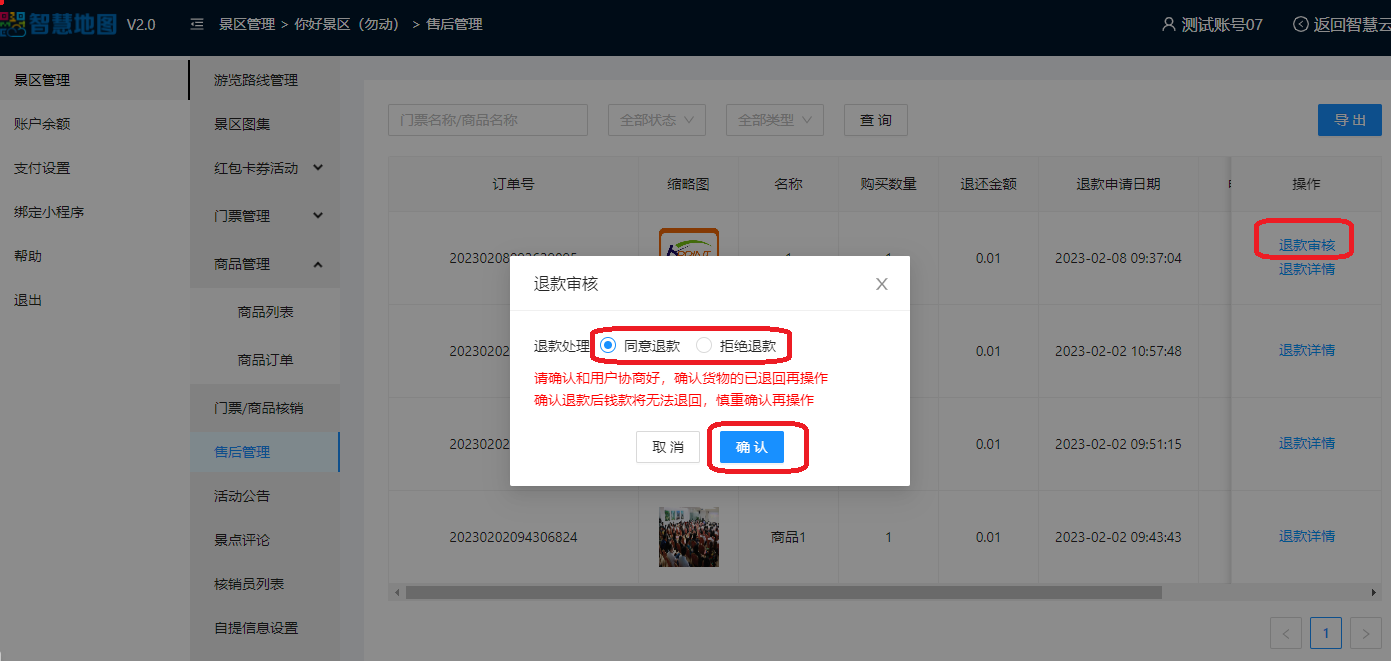
Task: Select the 拒绝退款 radio option
Action: [704, 346]
